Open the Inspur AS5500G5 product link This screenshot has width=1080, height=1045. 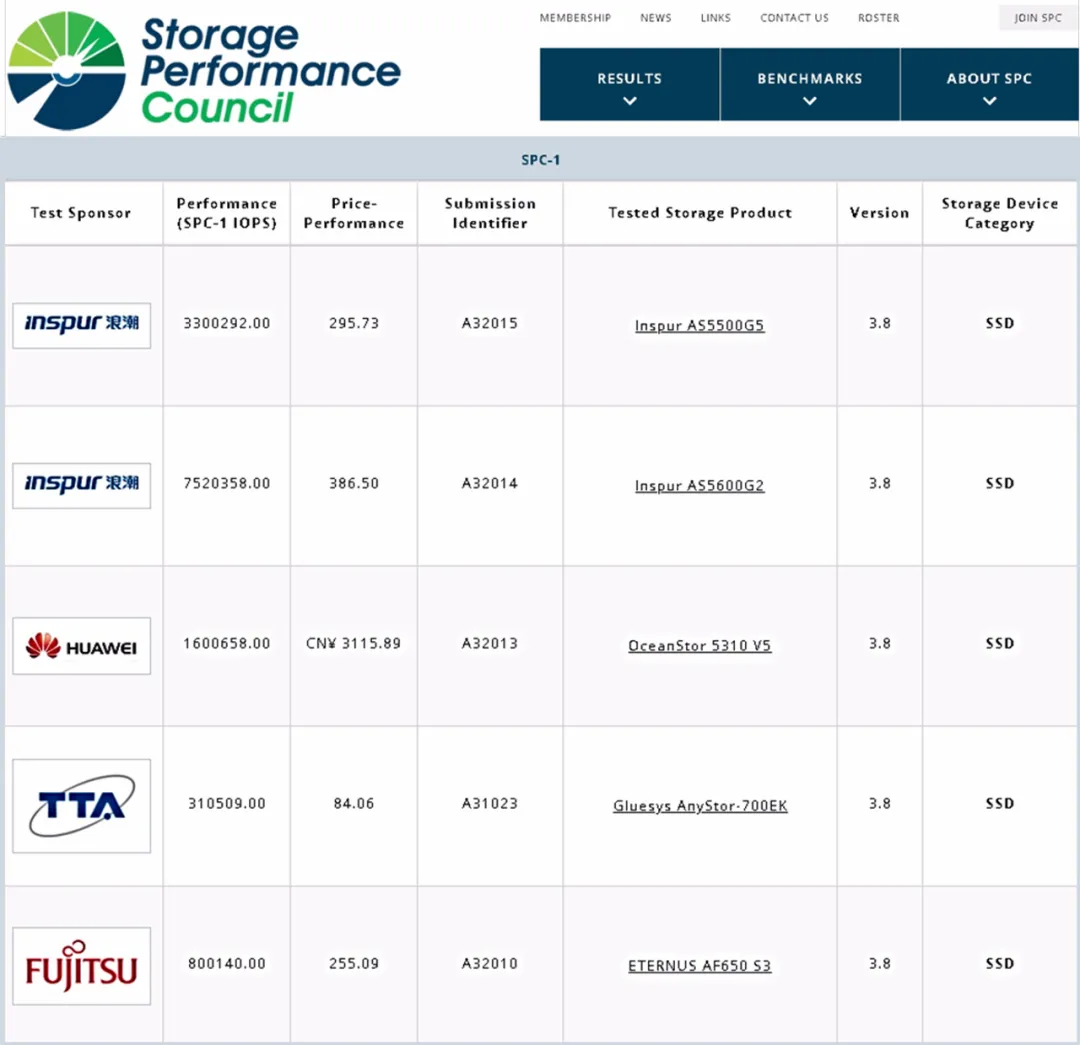pyautogui.click(x=699, y=326)
